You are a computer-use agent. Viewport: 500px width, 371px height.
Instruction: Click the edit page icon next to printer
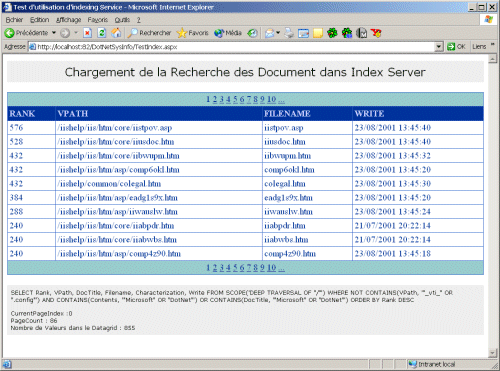point(303,33)
